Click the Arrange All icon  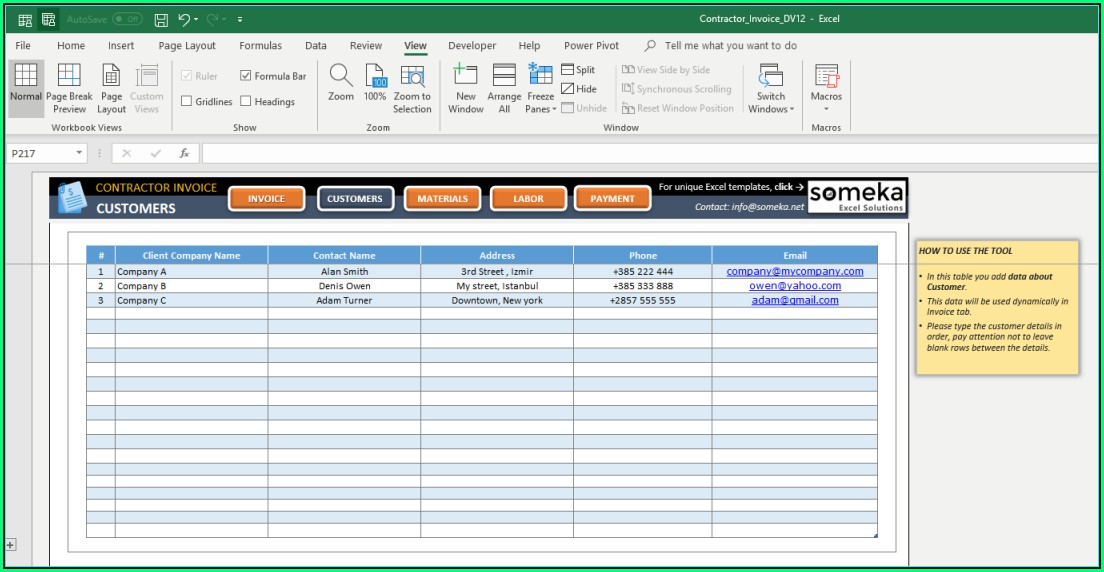coord(504,77)
